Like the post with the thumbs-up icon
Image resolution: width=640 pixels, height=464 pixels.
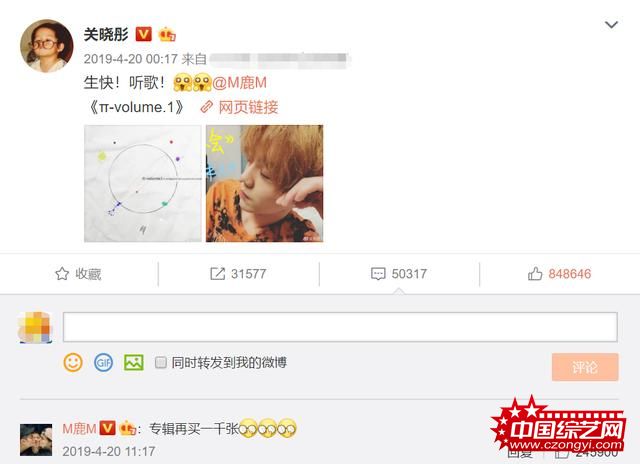coord(535,273)
